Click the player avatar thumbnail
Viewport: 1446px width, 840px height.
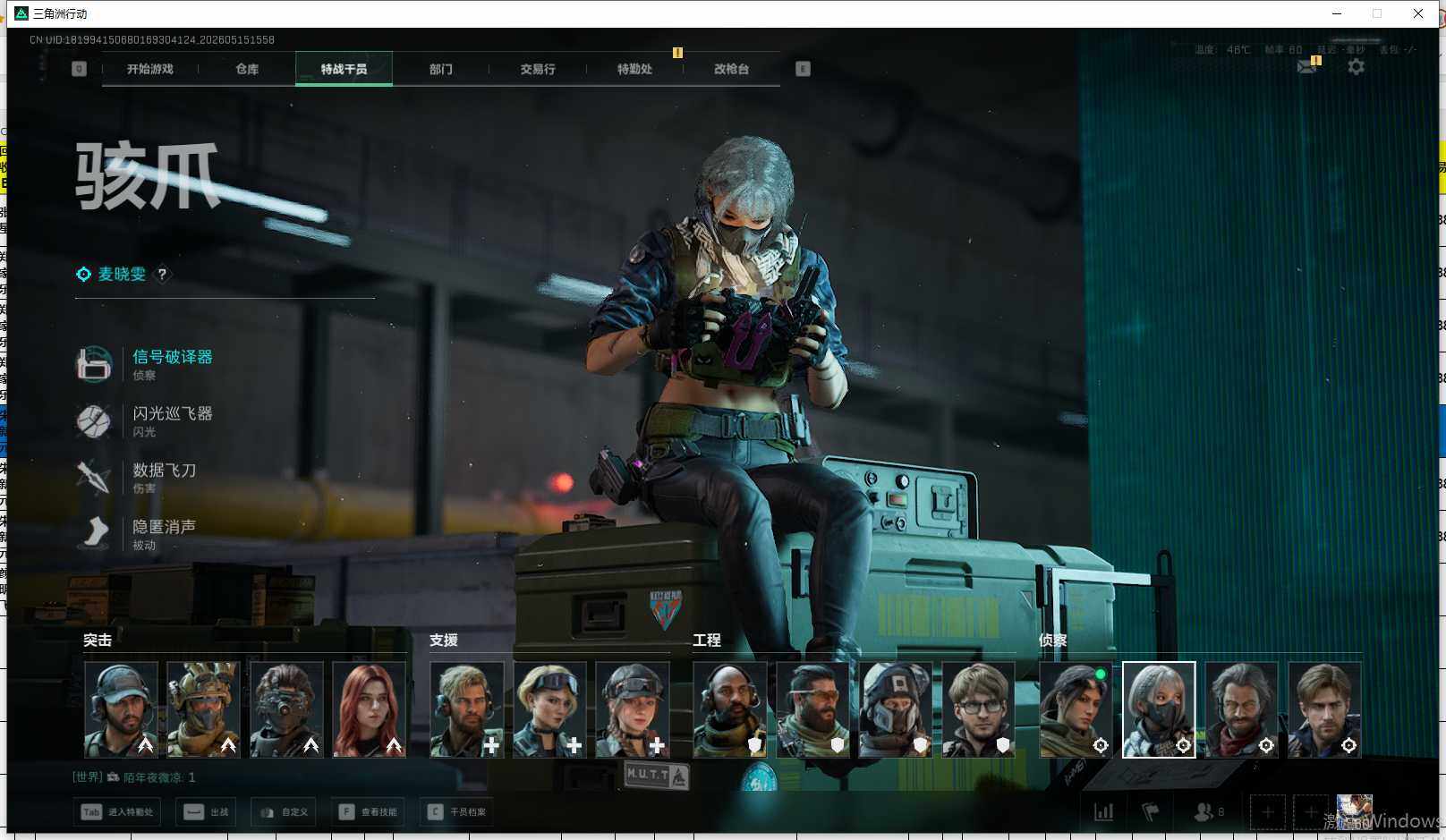[1354, 812]
